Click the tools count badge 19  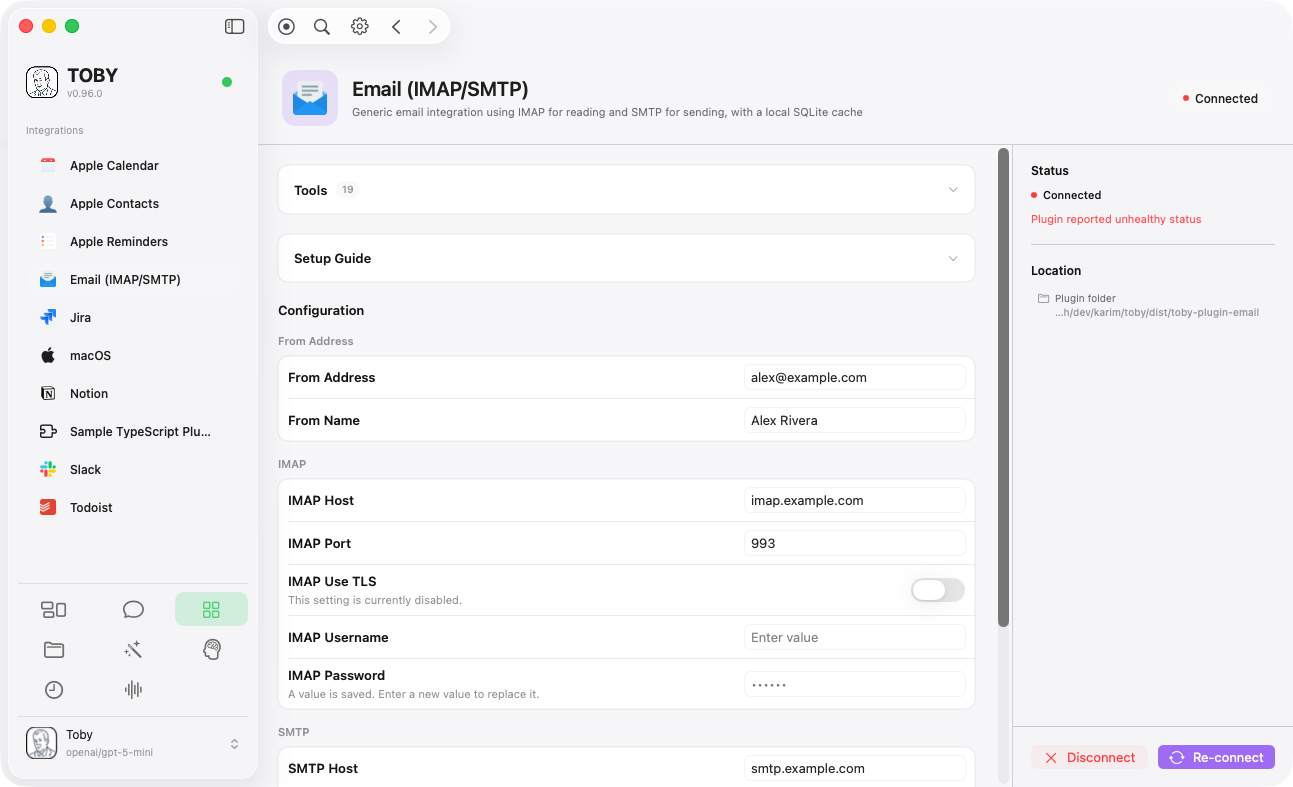(348, 190)
